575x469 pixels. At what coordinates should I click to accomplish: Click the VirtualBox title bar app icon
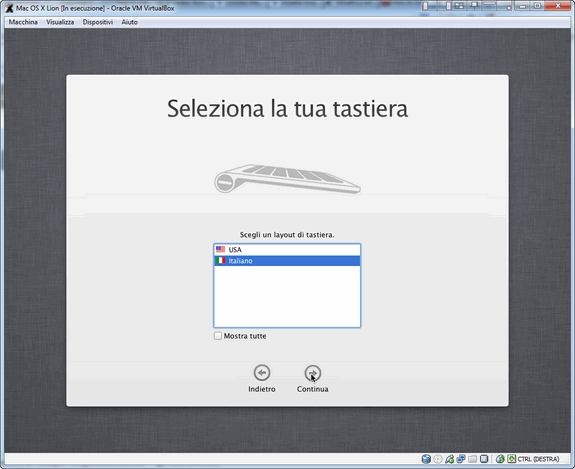point(9,8)
